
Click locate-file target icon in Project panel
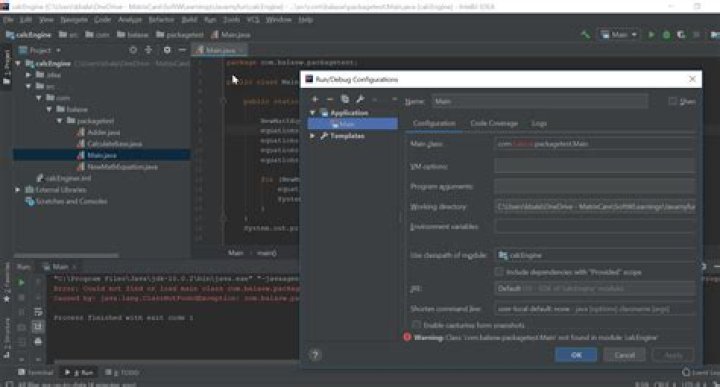(133, 50)
